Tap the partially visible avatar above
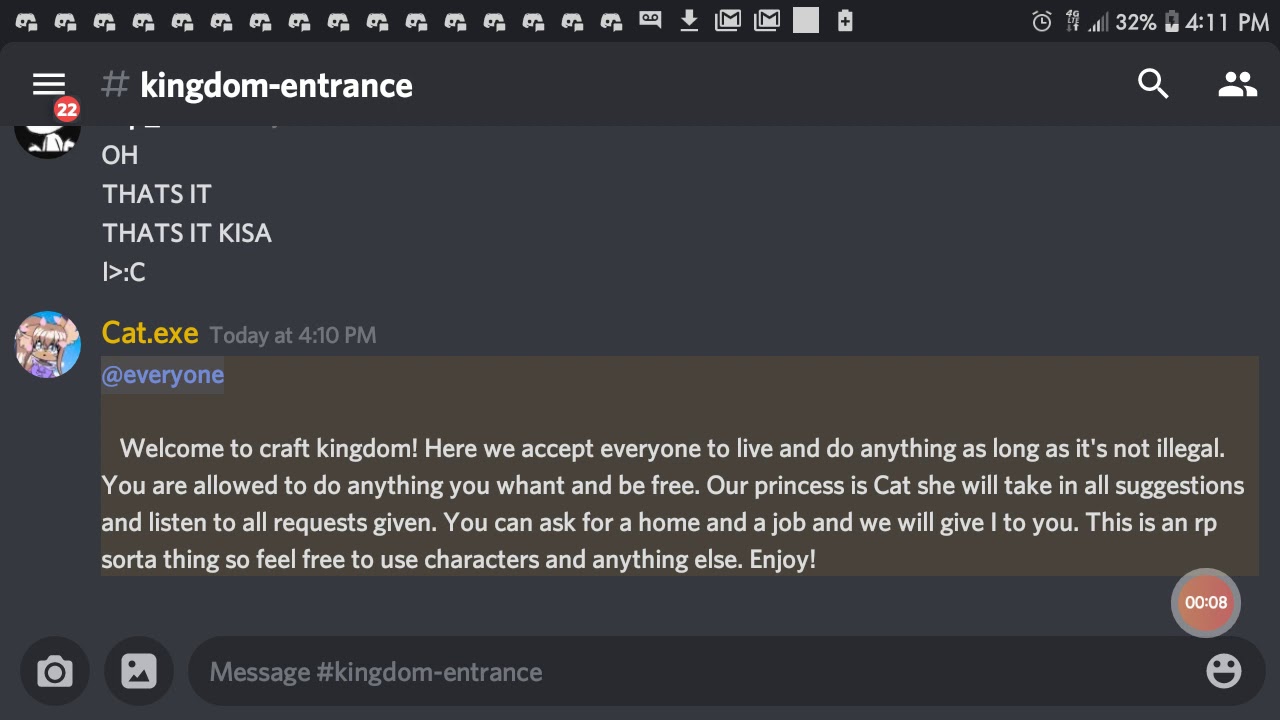 [47, 138]
